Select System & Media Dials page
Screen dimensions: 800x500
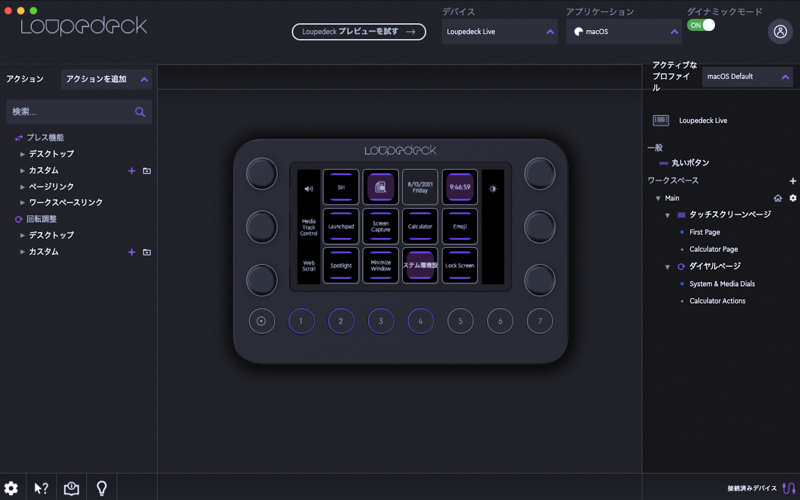[722, 284]
